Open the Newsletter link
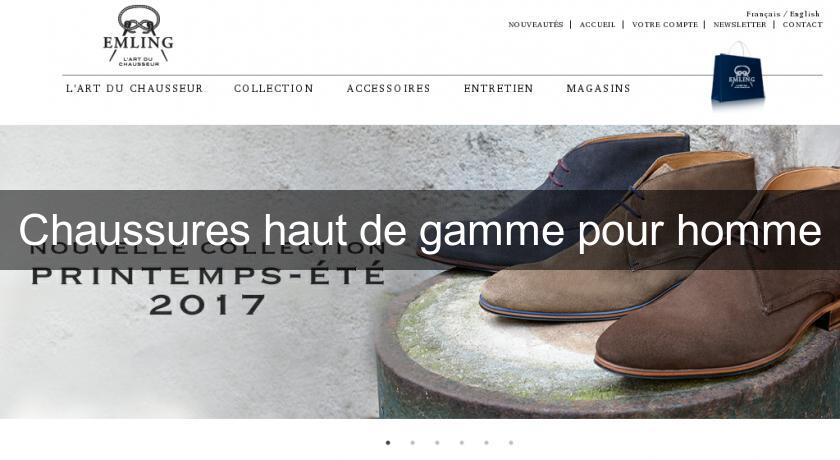The width and height of the screenshot is (840, 460). (740, 25)
